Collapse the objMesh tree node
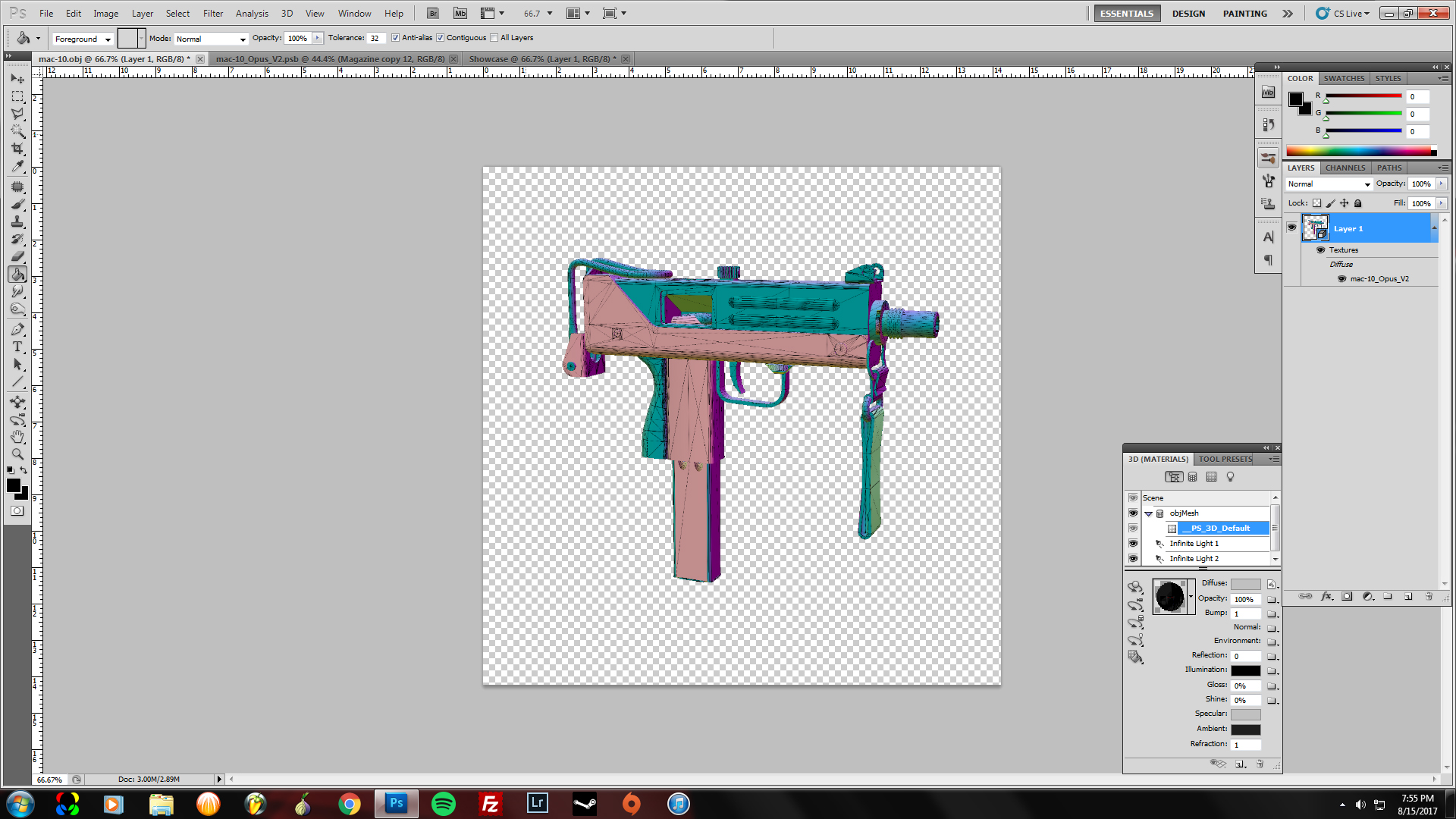Screen dimensions: 1456x819 tap(1148, 513)
